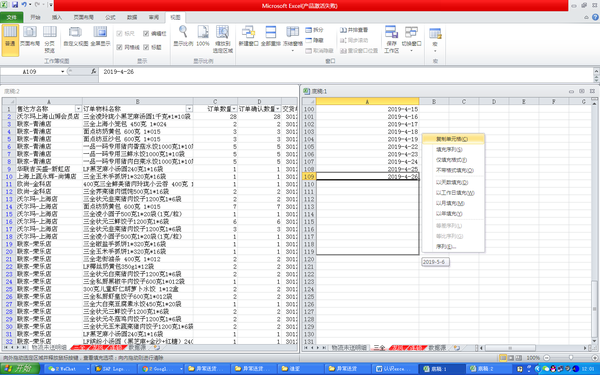Click the Undo icon in quick access toolbar
This screenshot has height=375, width=600.
pyautogui.click(x=24, y=5)
